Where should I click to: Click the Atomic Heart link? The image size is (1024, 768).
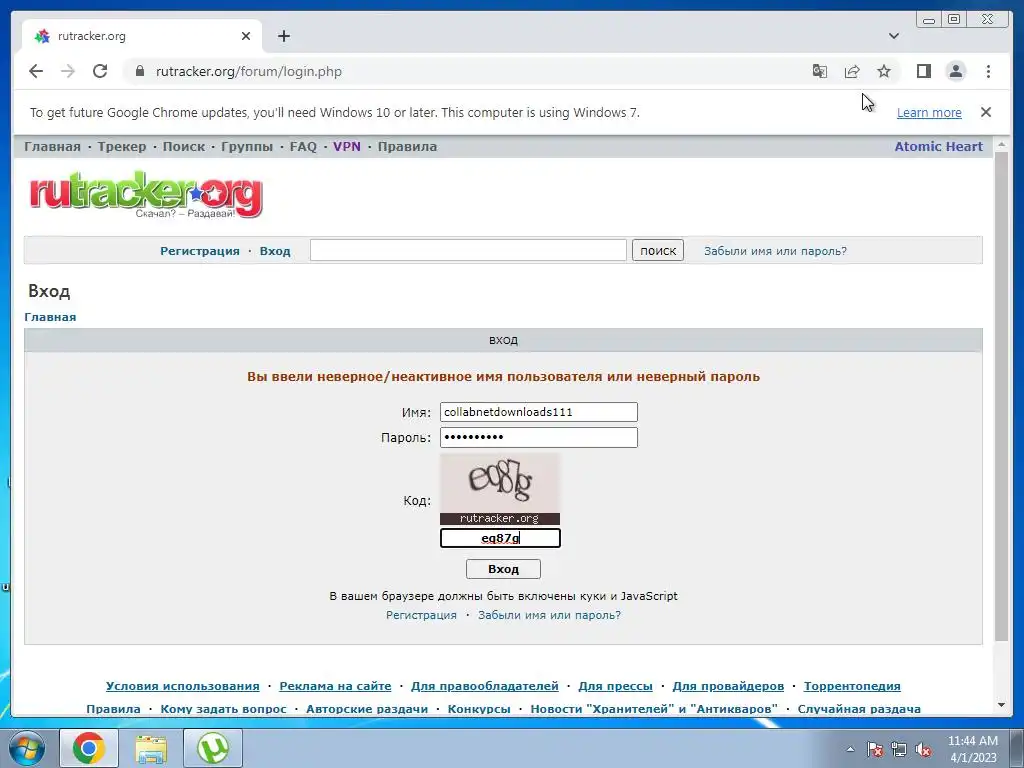click(938, 146)
